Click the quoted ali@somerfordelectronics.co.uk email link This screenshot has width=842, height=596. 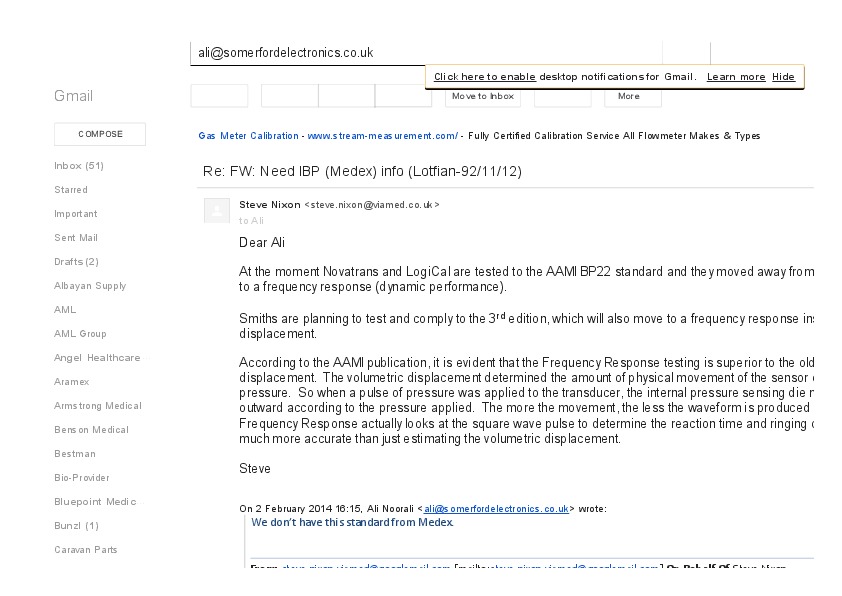(x=496, y=509)
